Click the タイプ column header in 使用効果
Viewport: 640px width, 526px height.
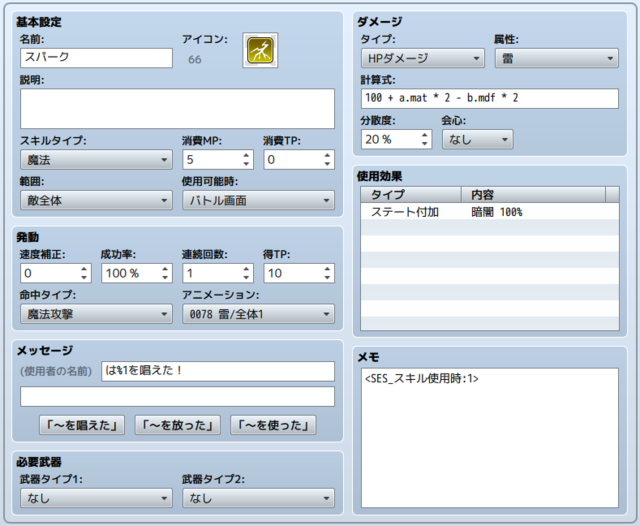pos(411,195)
